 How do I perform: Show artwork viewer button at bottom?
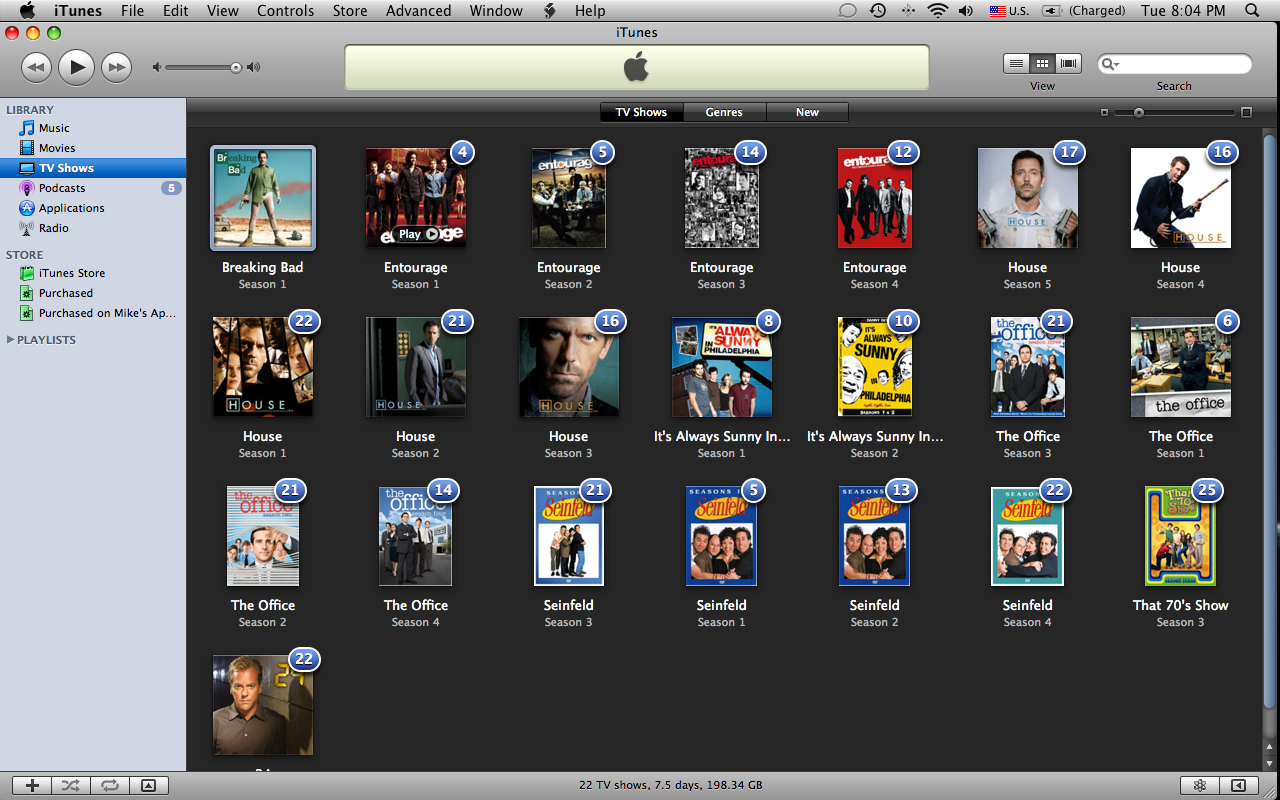click(x=148, y=786)
